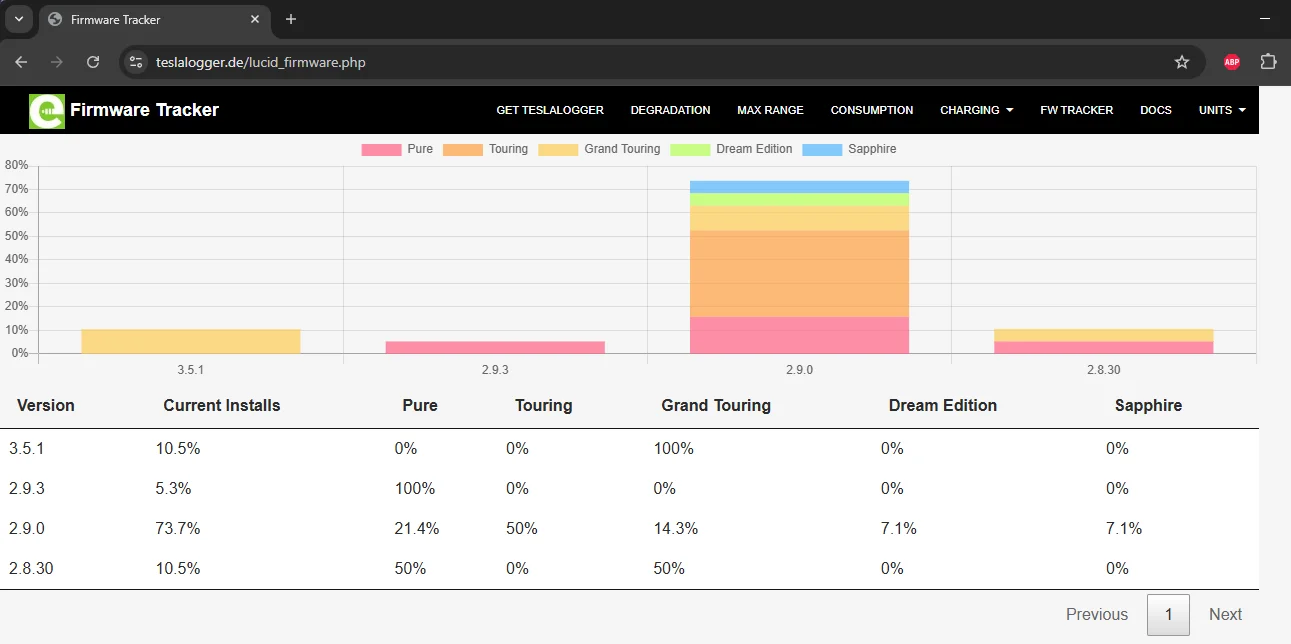Expand the CHARGING dropdown menu

point(977,110)
